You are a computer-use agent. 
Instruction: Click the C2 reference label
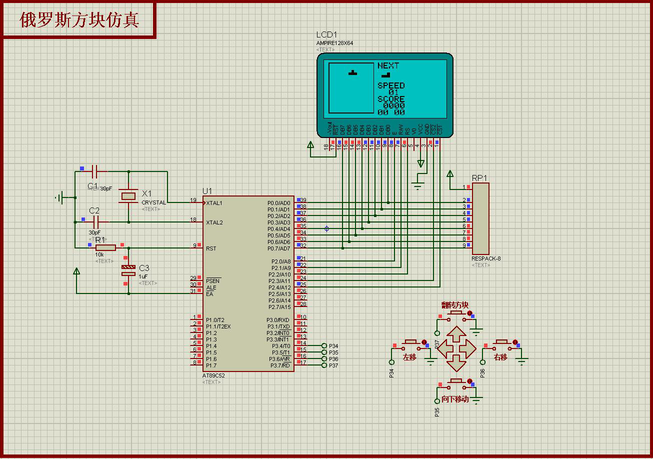click(94, 211)
